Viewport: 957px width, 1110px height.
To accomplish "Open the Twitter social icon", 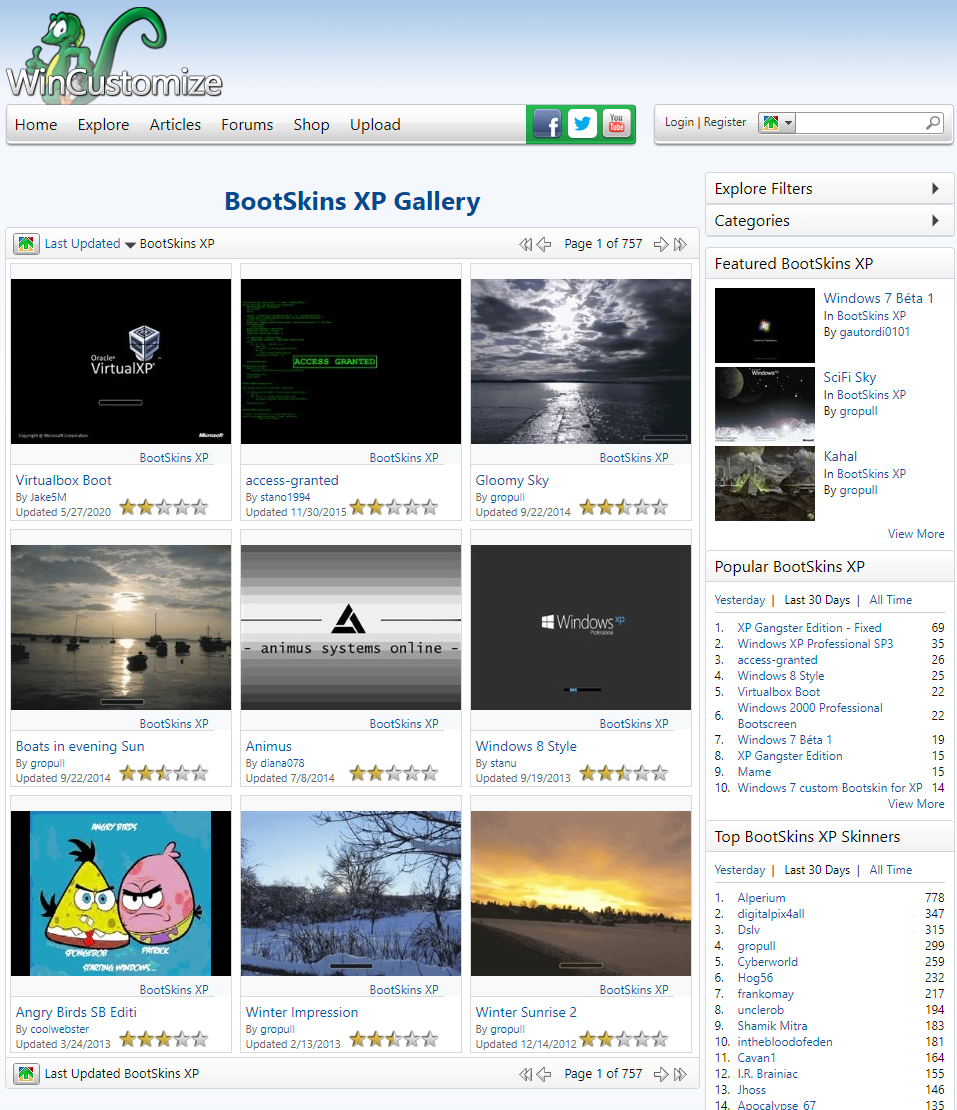I will click(x=582, y=124).
